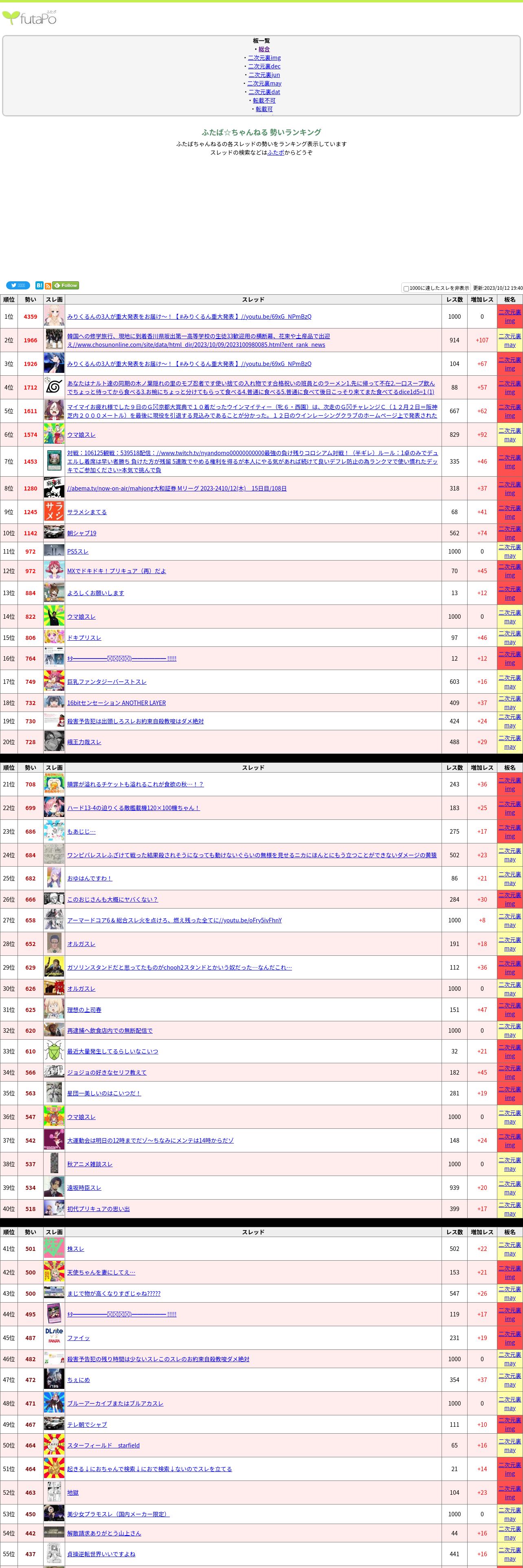Open MXでドキドキ！プリキュア thread
Screen dimensions: 523x1568
tap(116, 571)
